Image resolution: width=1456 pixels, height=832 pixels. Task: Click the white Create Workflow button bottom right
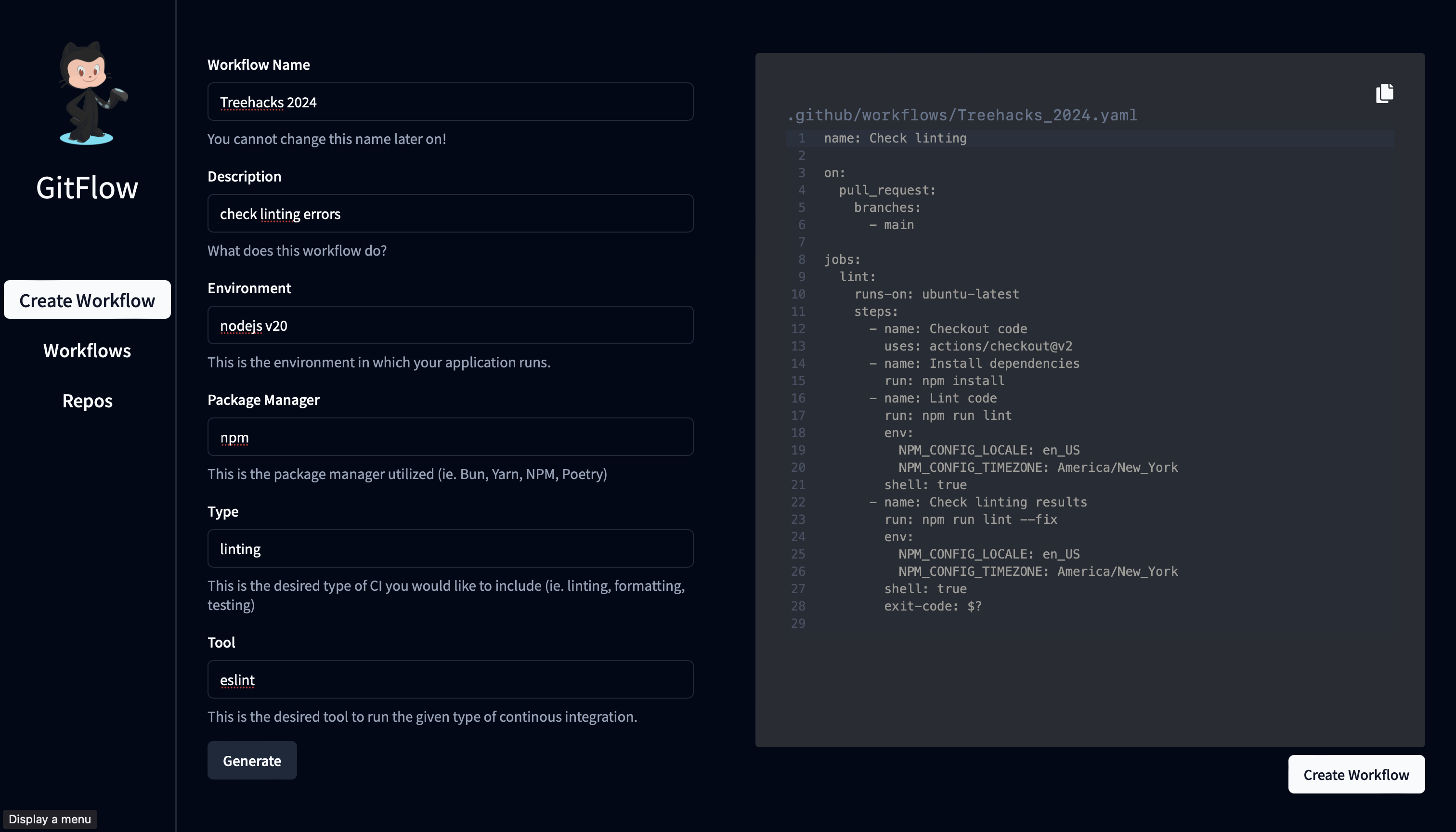click(1355, 774)
